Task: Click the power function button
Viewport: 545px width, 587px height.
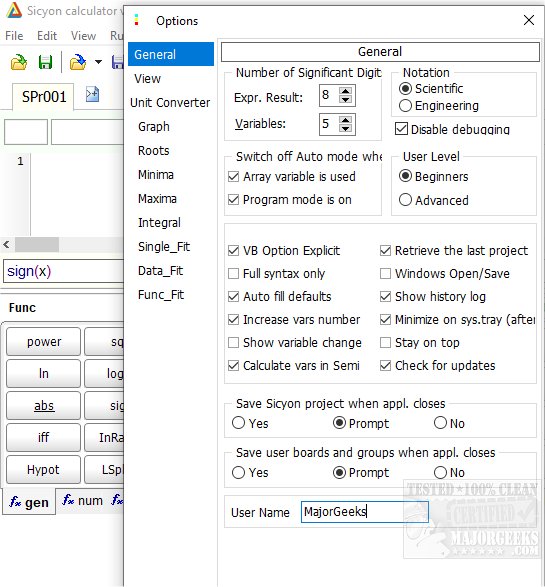Action: coord(43,341)
